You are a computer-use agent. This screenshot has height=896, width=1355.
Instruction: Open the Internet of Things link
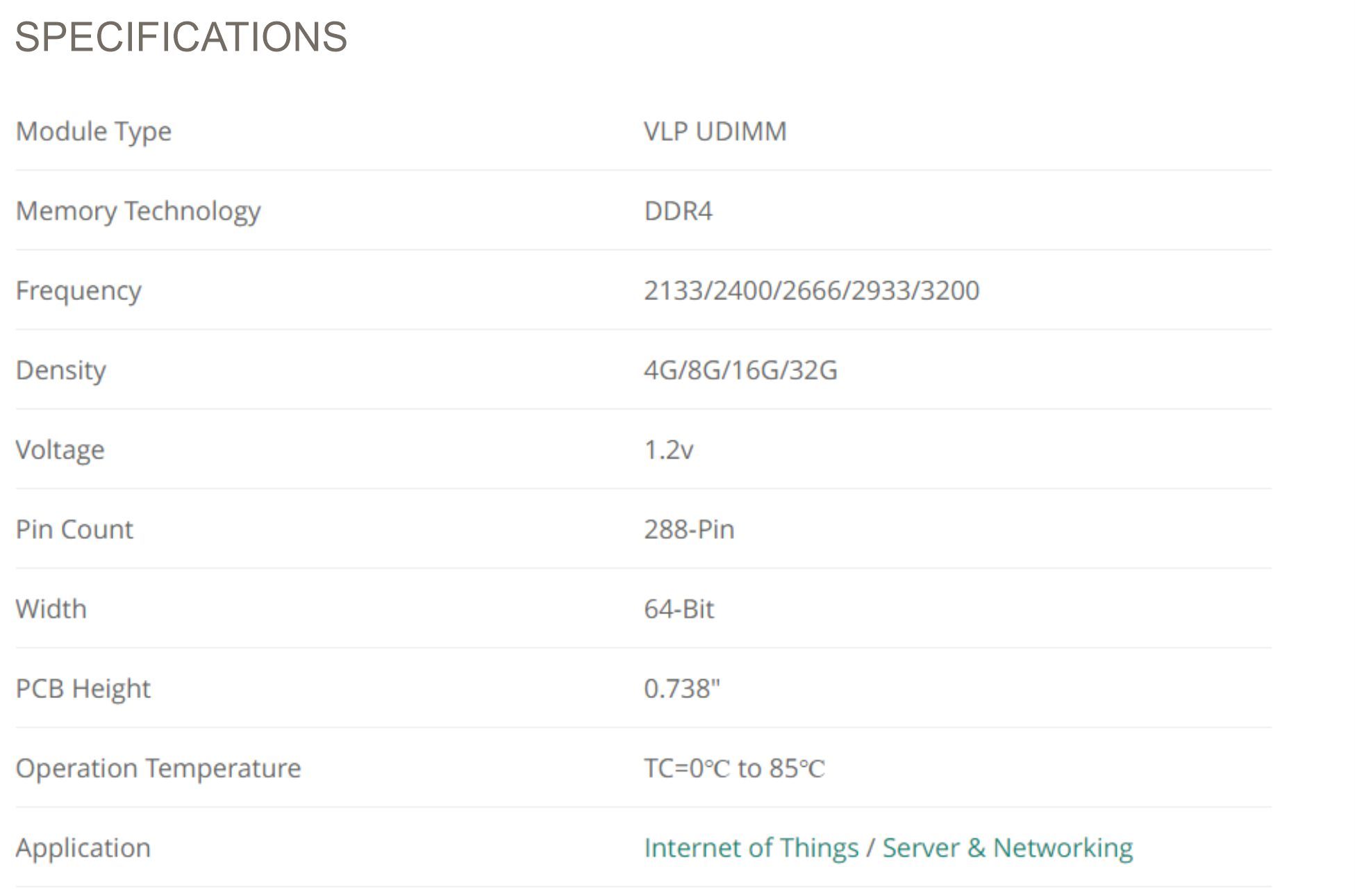(x=751, y=848)
